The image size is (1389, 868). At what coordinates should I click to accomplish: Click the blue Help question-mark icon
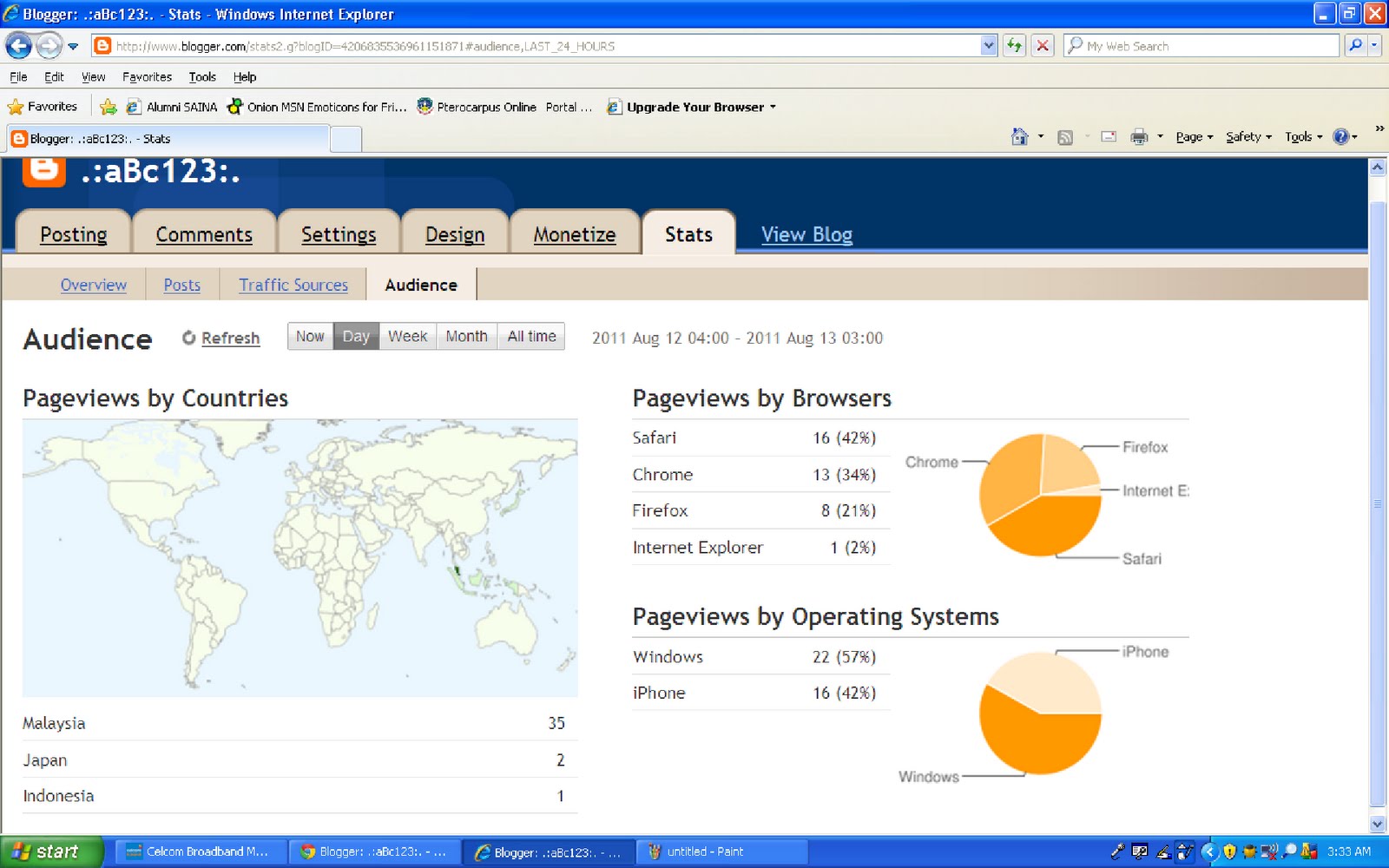[x=1341, y=137]
